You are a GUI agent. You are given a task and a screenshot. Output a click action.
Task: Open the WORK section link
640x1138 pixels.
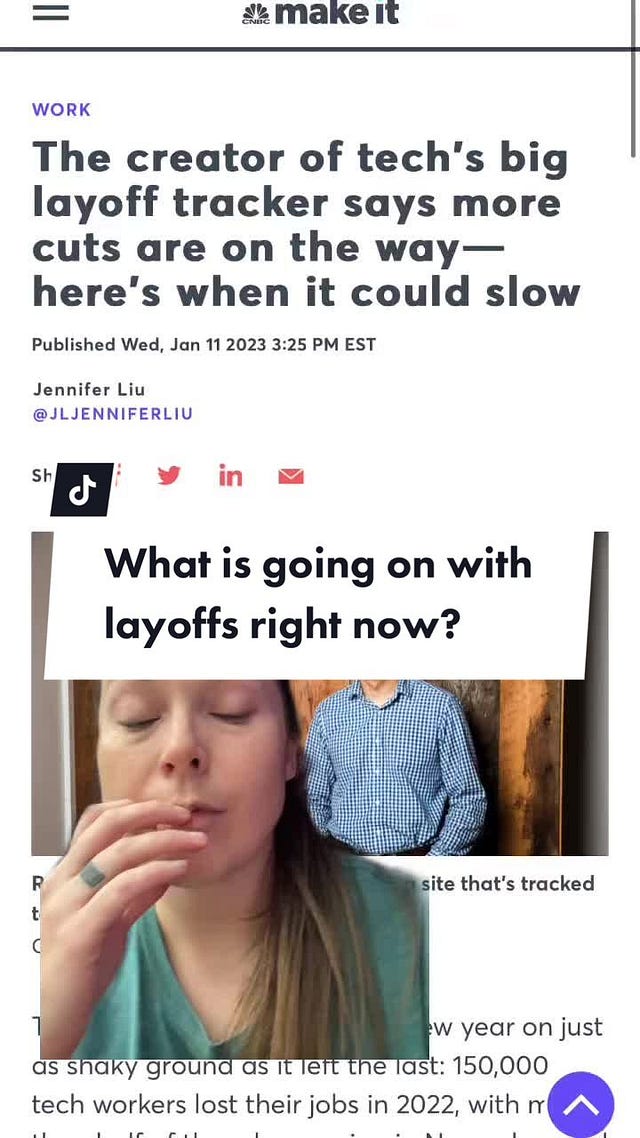point(62,110)
